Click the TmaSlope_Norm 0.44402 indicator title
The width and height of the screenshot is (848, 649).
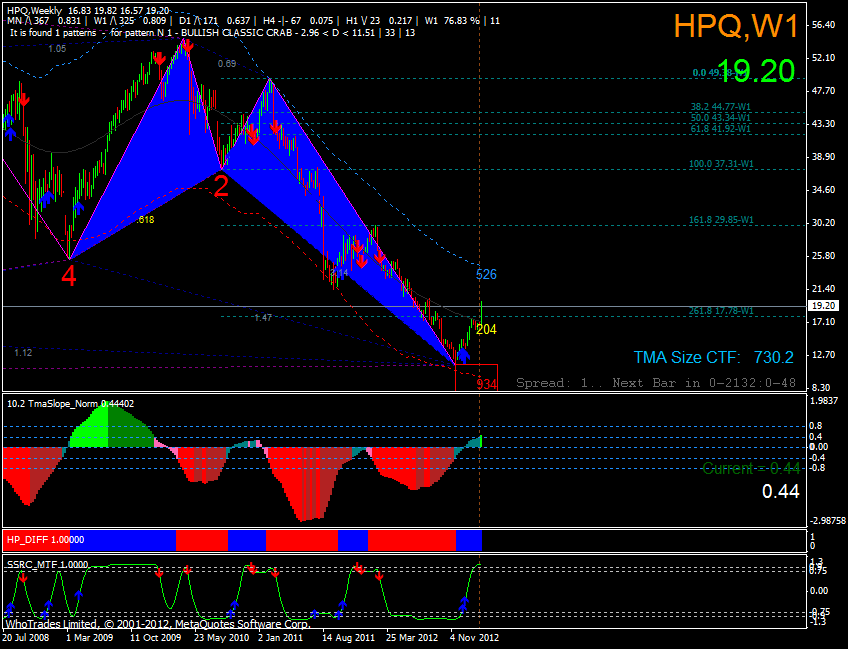click(x=70, y=403)
